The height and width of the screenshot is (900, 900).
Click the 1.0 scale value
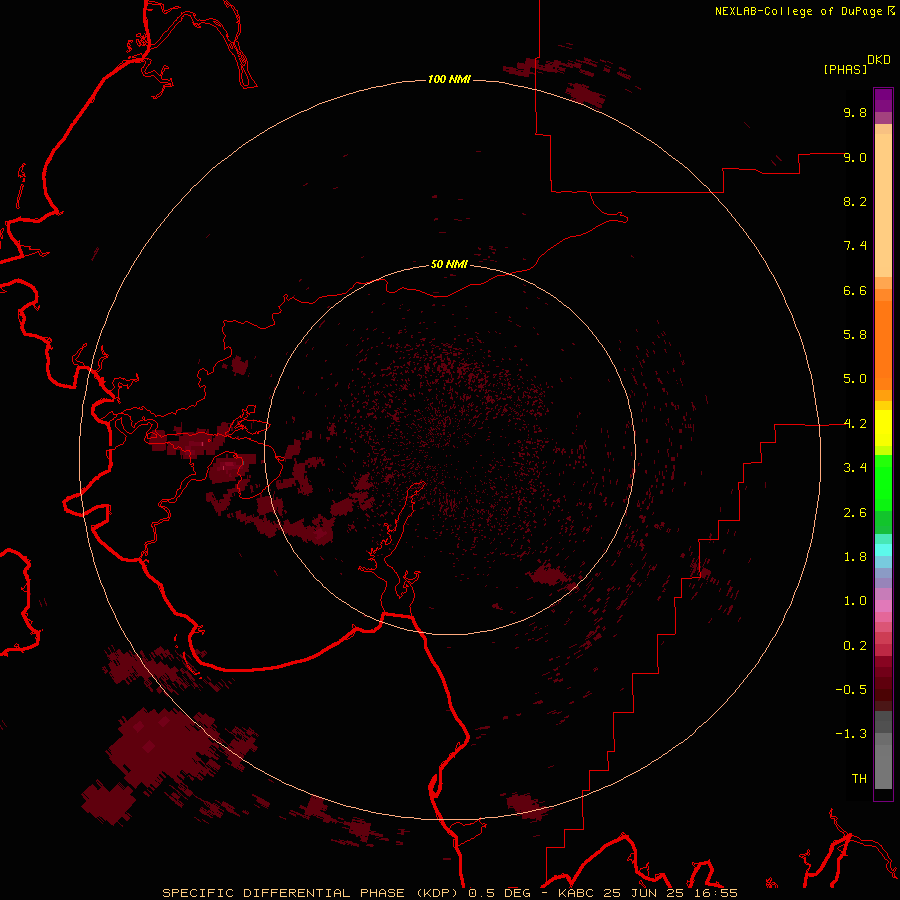click(x=855, y=601)
